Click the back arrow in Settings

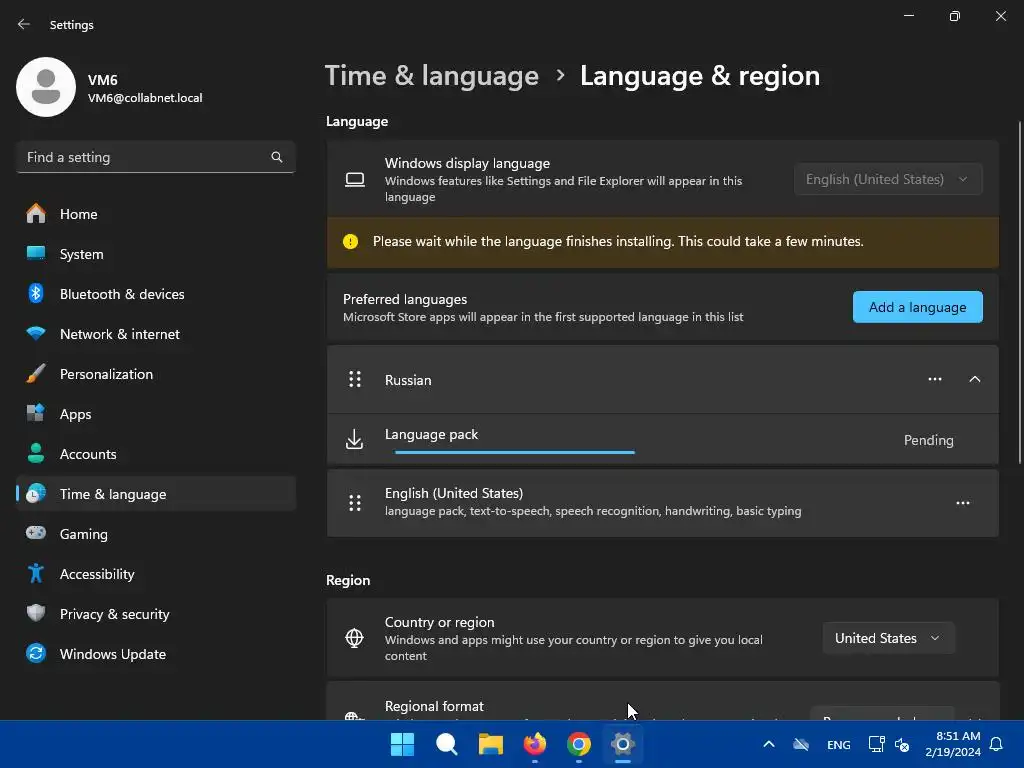coord(24,24)
